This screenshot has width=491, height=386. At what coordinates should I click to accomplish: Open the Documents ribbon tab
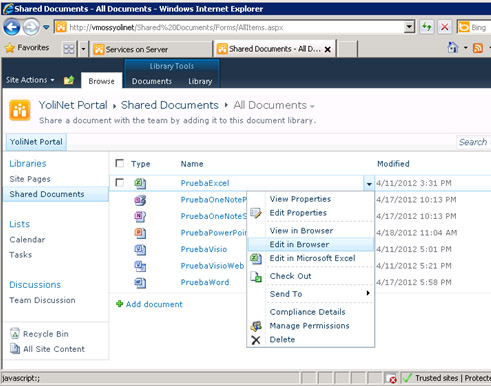[x=152, y=81]
